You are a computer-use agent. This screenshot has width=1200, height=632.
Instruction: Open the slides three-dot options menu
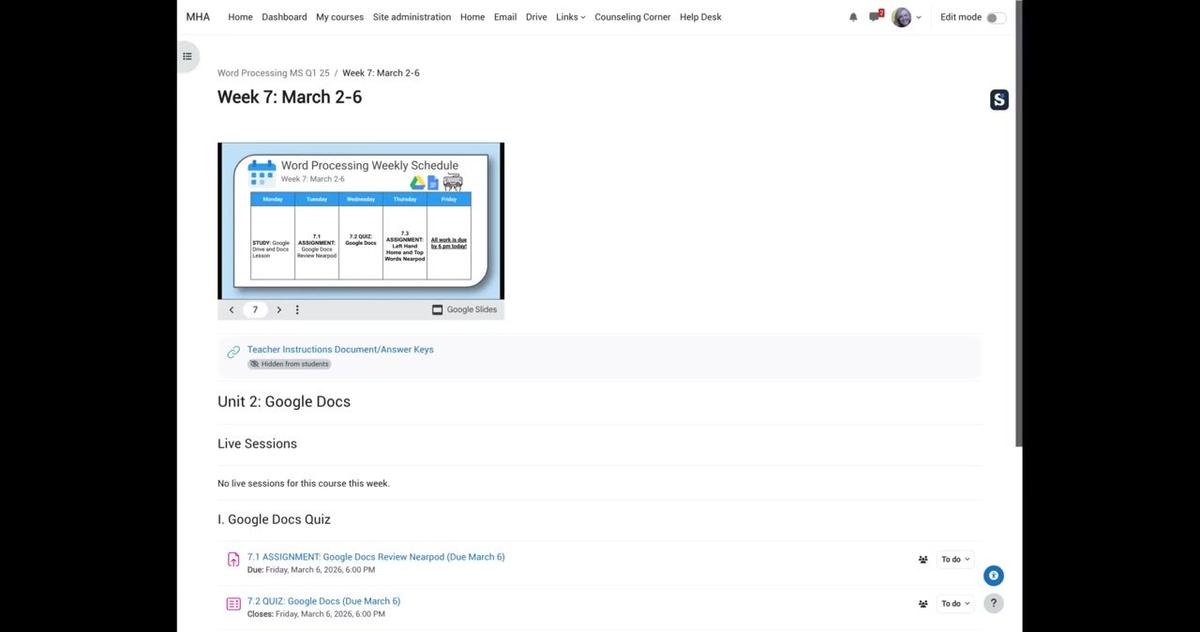tap(297, 310)
